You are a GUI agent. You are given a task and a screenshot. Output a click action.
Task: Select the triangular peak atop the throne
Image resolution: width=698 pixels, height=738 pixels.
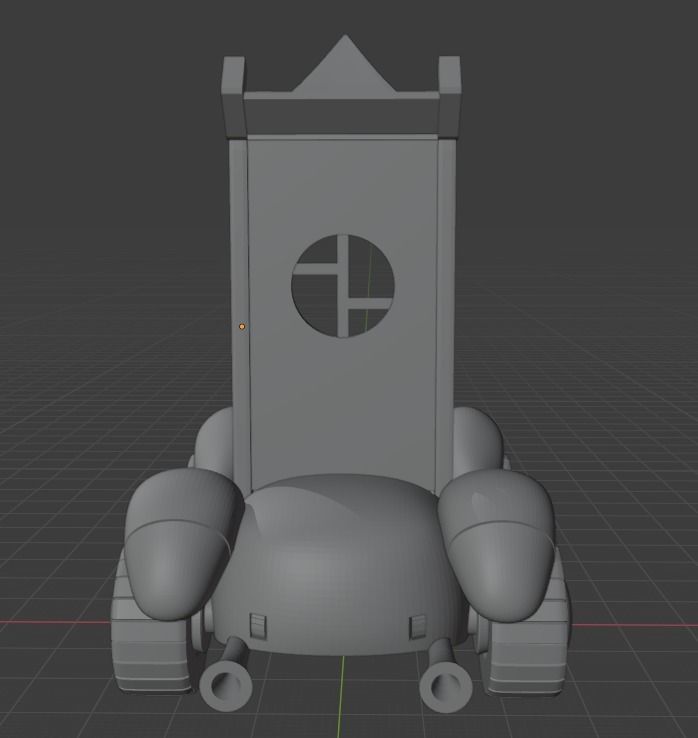point(344,64)
